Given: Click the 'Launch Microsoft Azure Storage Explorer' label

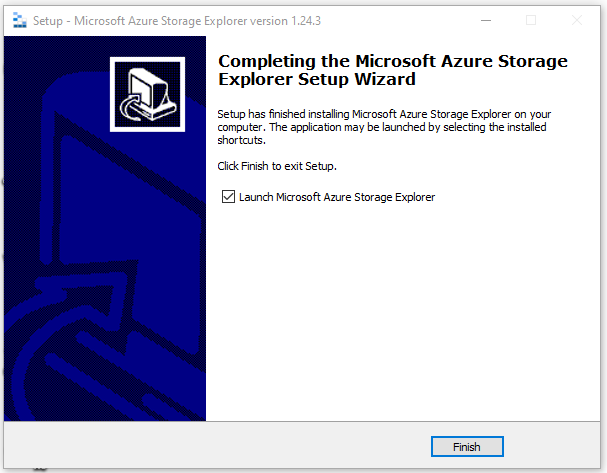Looking at the screenshot, I should coord(337,197).
